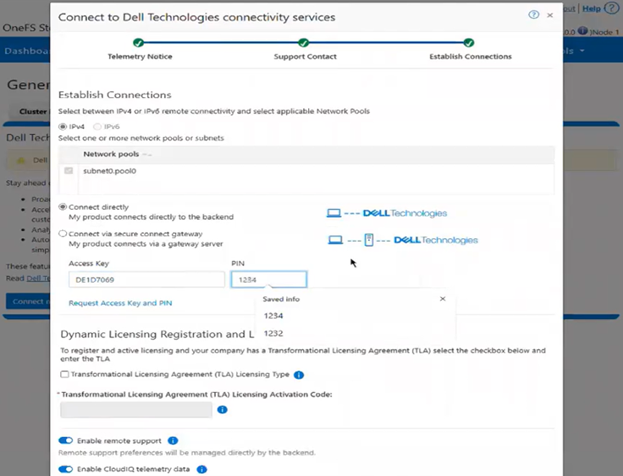The width and height of the screenshot is (623, 476).
Task: Click the Support Contact step checkmark
Action: [301, 43]
